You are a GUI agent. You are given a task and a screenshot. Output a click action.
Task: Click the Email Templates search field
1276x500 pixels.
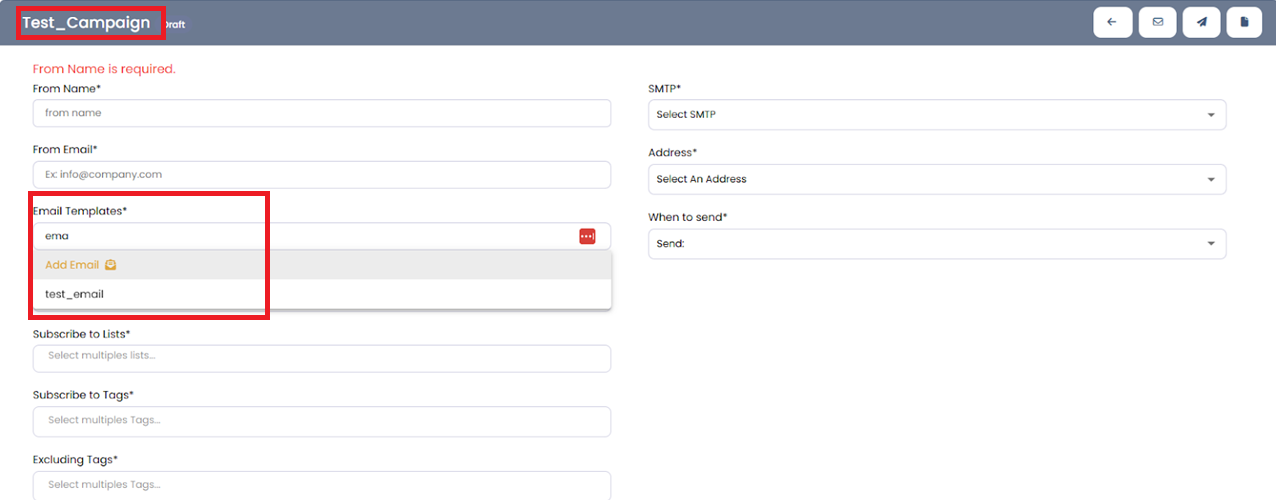(x=300, y=236)
